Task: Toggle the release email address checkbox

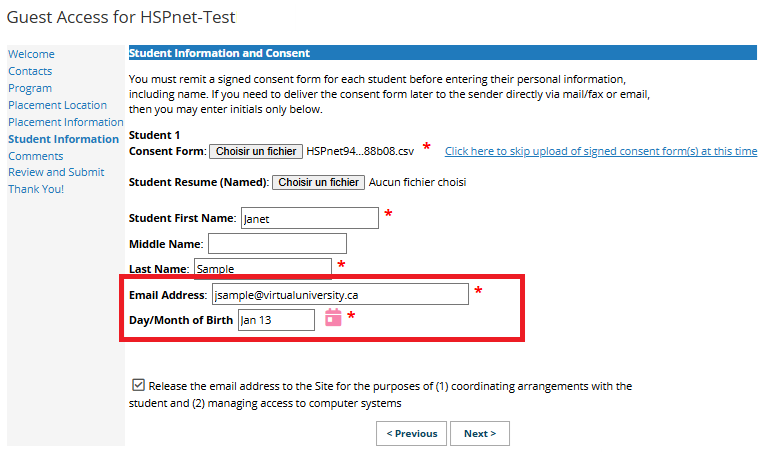Action: point(138,385)
